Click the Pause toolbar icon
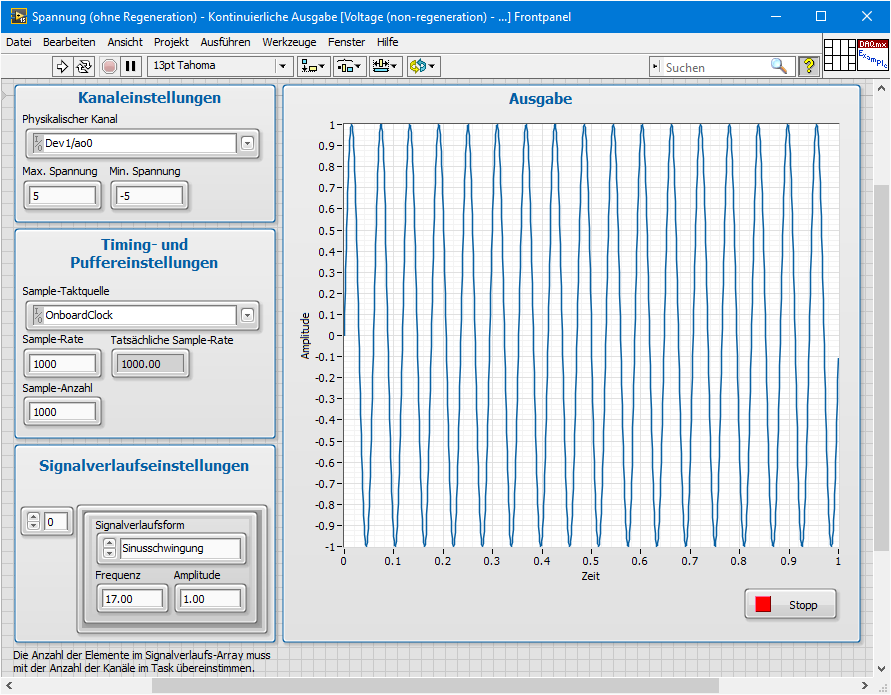891x695 pixels. coord(131,66)
